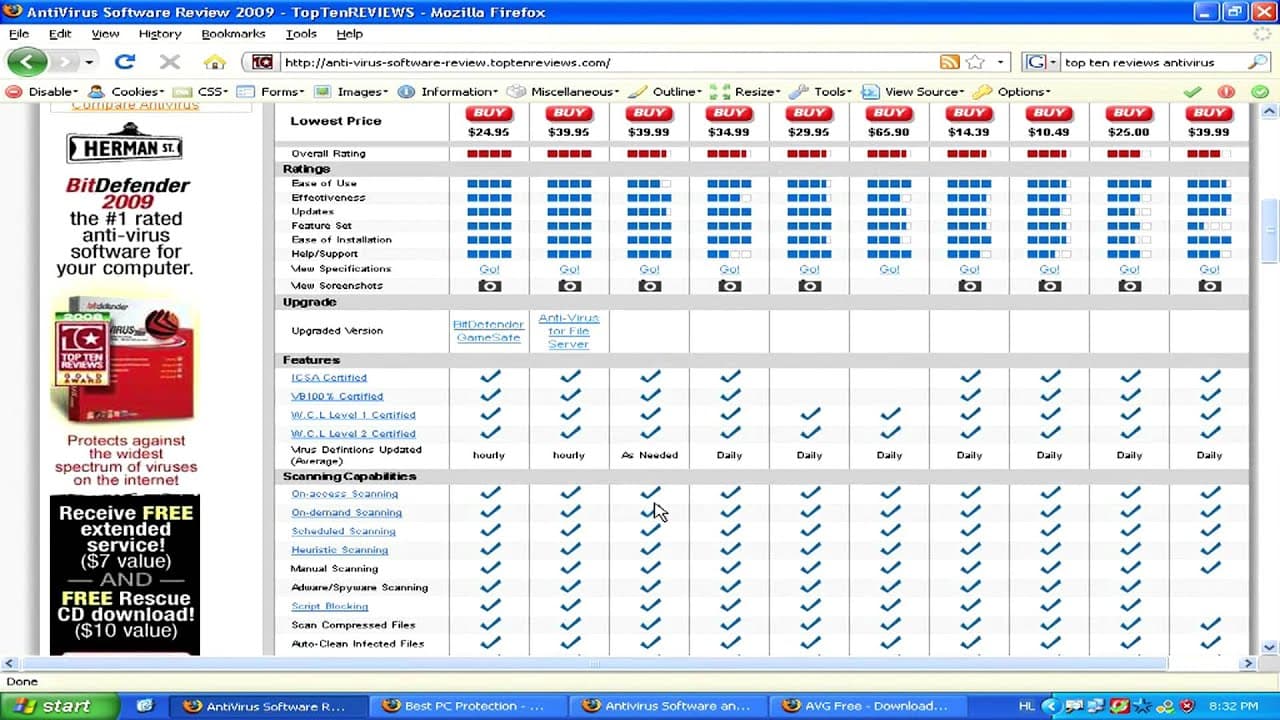
Task: Open the View Source dropdown
Action: tap(913, 91)
